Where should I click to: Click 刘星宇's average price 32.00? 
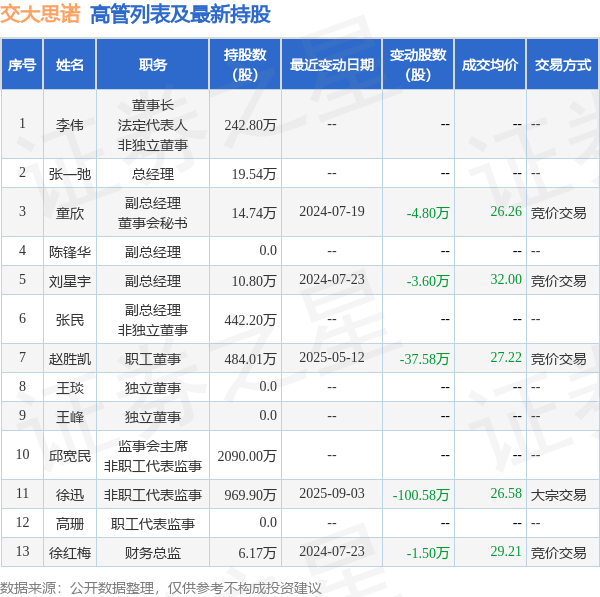(x=506, y=279)
